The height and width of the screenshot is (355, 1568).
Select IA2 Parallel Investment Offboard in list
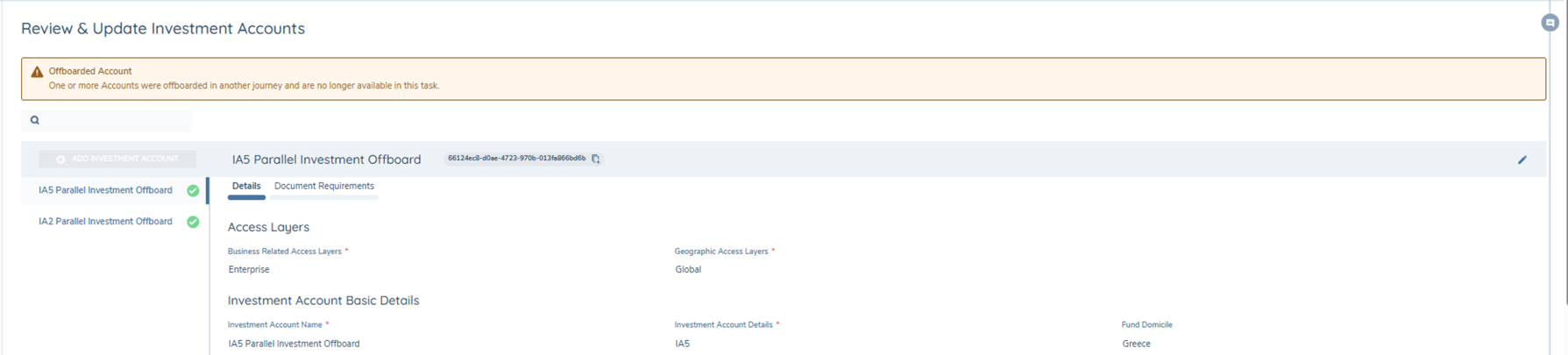(105, 222)
